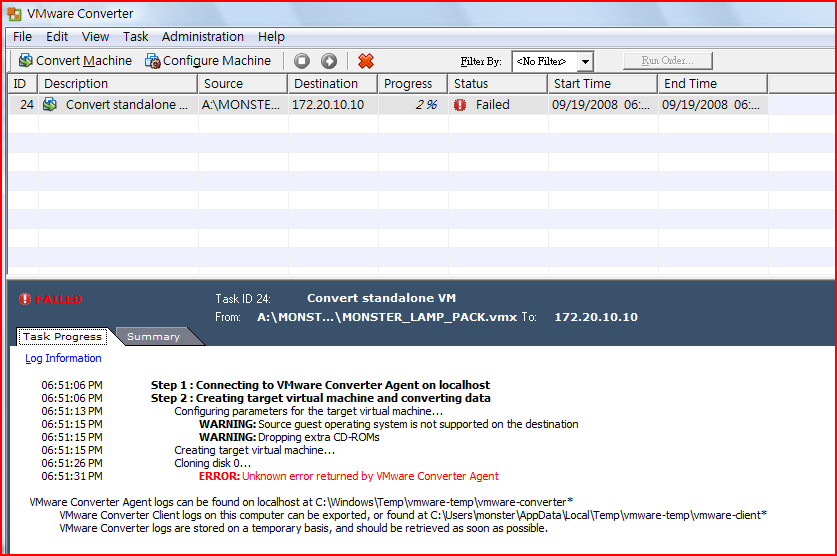Click the Convert Machine toolbar button
This screenshot has width=837, height=556.
(75, 61)
